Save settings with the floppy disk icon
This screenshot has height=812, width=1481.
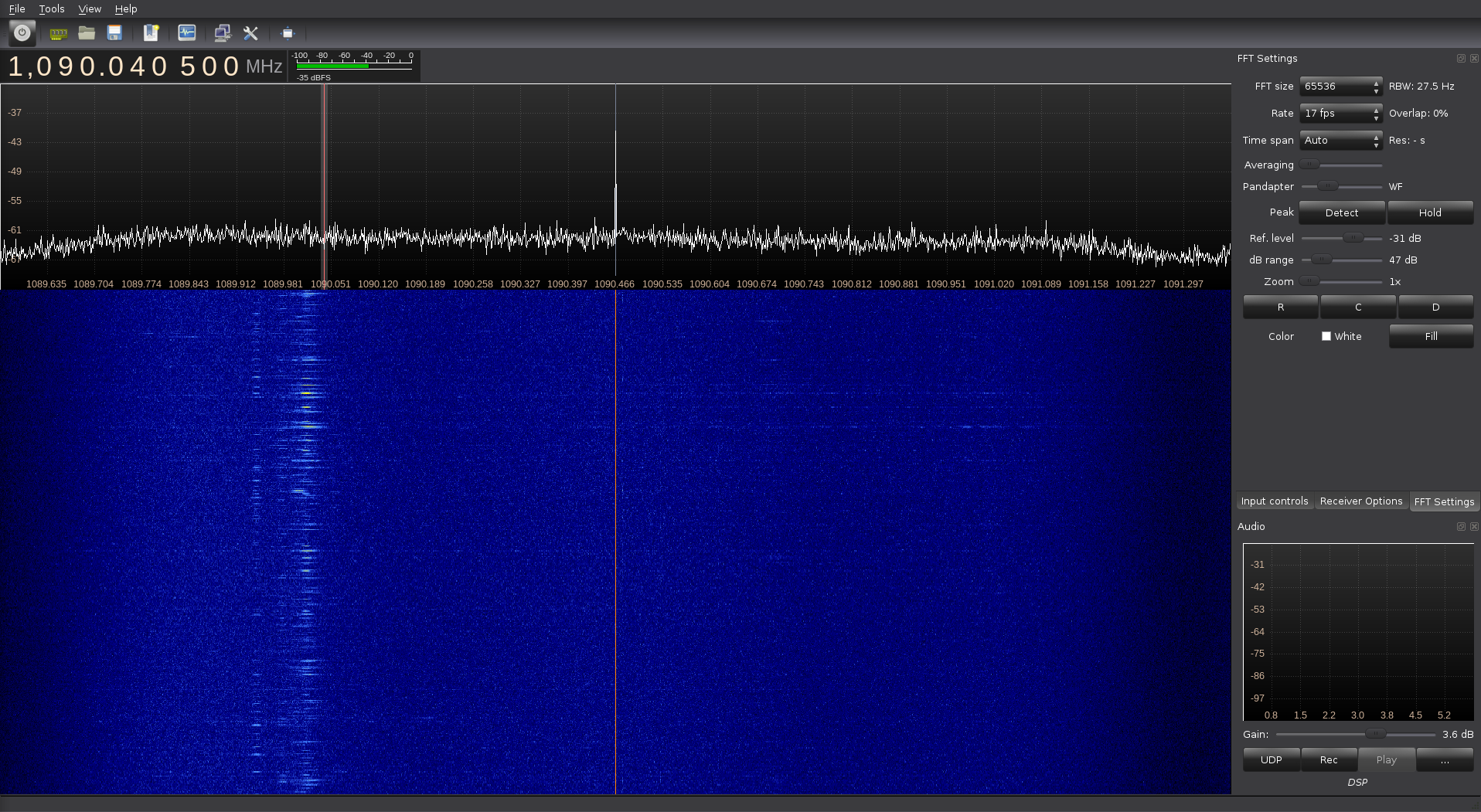click(114, 32)
